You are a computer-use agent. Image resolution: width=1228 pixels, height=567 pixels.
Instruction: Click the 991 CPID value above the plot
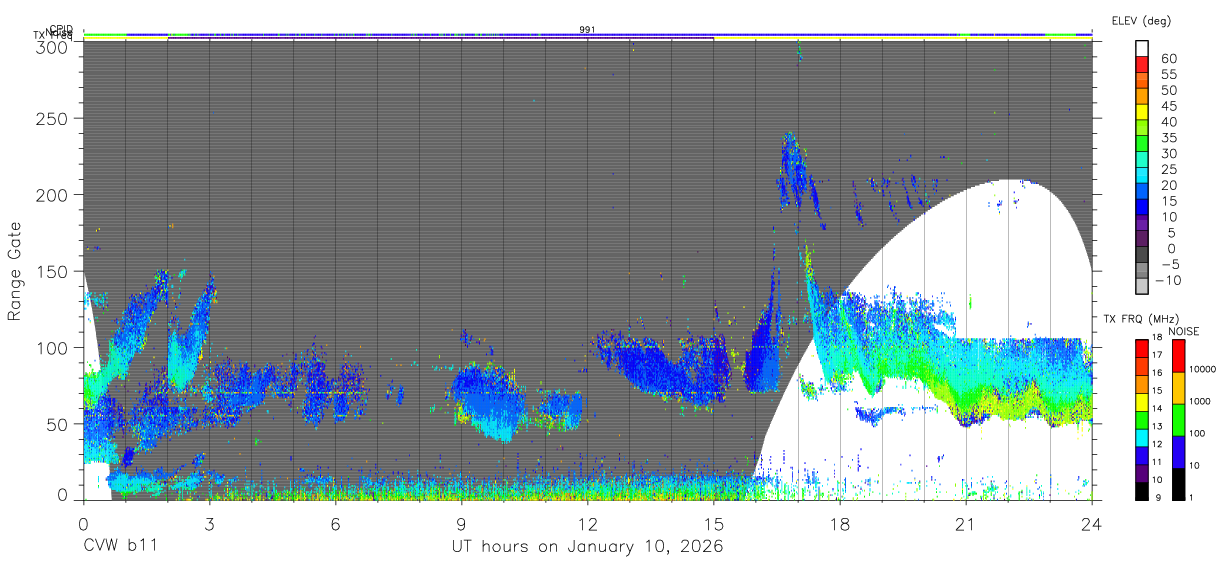(587, 29)
